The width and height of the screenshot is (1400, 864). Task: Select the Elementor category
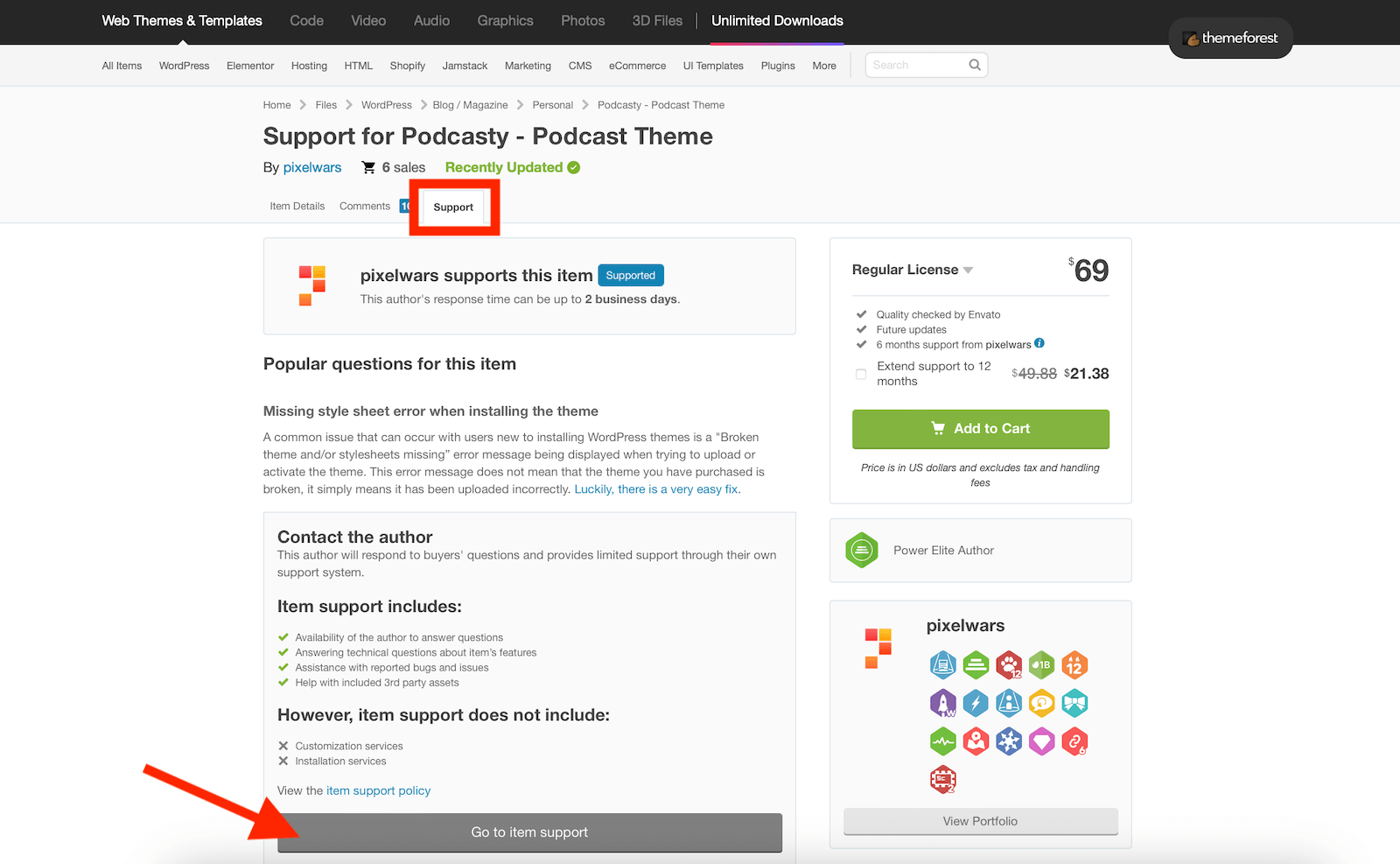pyautogui.click(x=250, y=66)
